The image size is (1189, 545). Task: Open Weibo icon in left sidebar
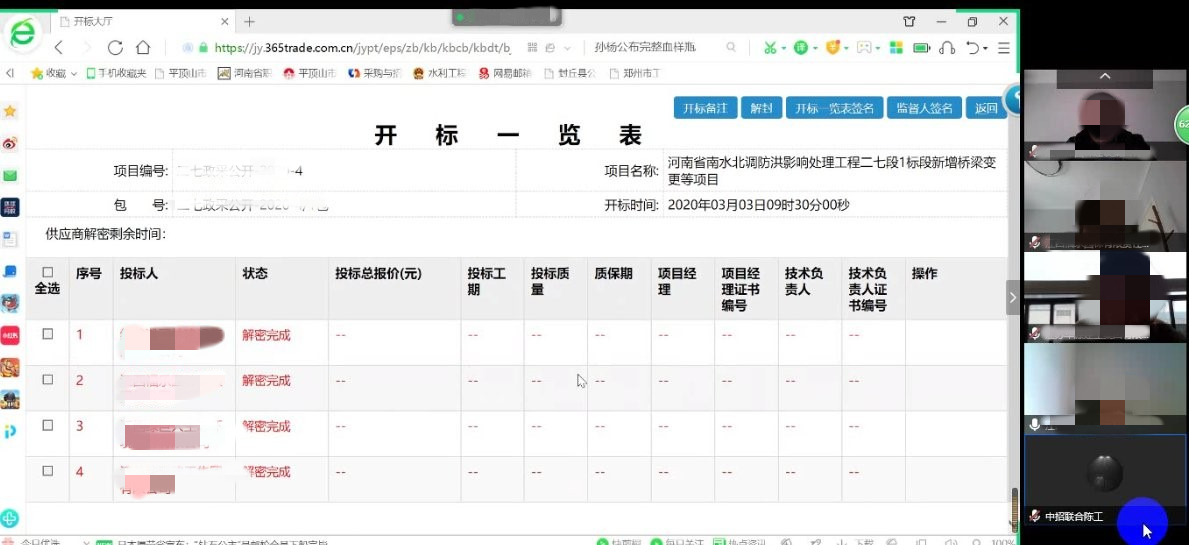point(10,143)
